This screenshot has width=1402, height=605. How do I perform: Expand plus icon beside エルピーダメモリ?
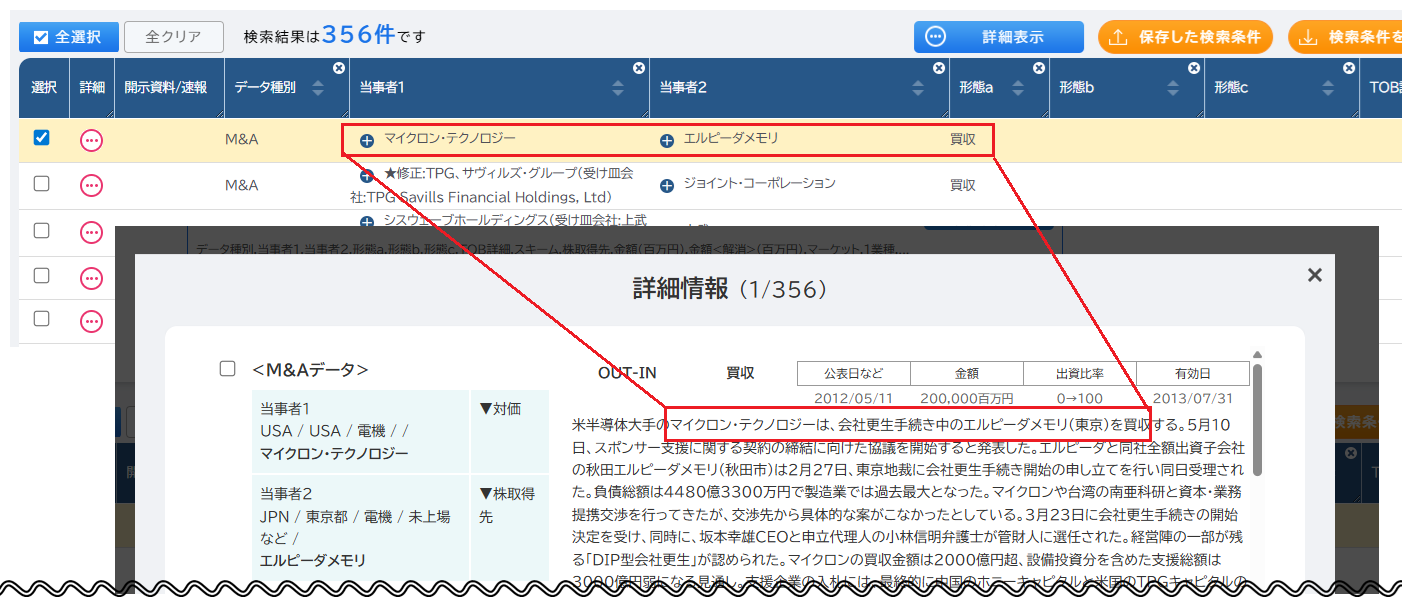click(667, 141)
